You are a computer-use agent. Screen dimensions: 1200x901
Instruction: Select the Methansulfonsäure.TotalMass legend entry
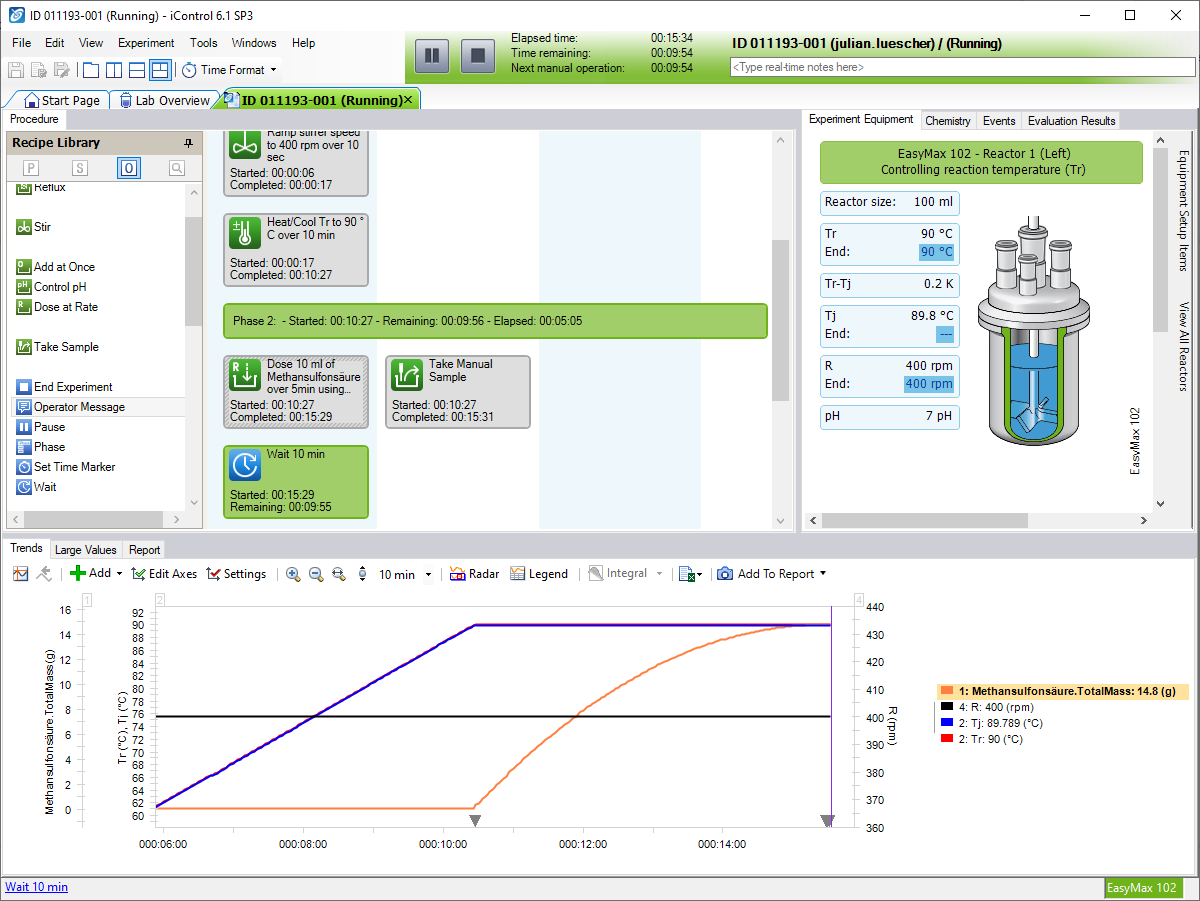pyautogui.click(x=1063, y=691)
